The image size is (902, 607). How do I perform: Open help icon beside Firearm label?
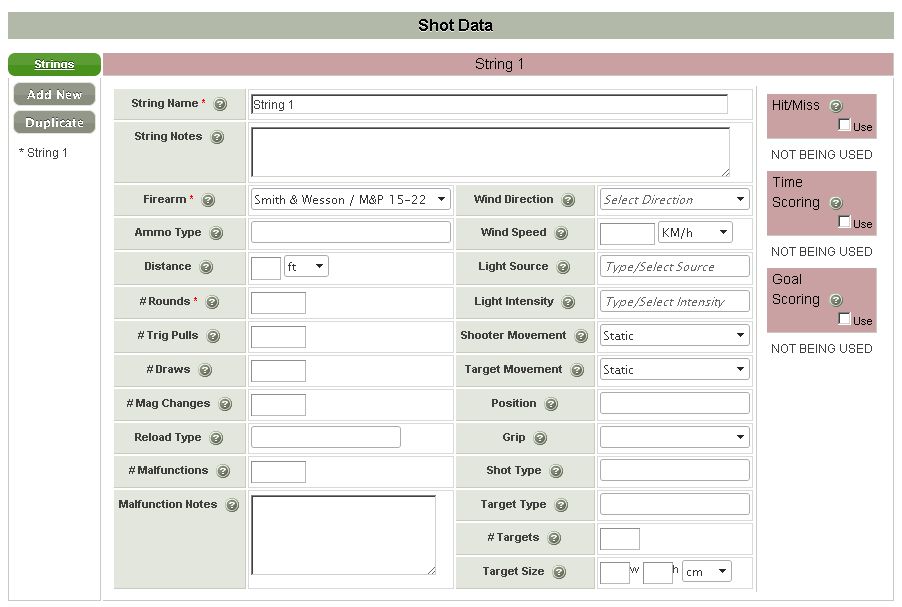pos(208,200)
